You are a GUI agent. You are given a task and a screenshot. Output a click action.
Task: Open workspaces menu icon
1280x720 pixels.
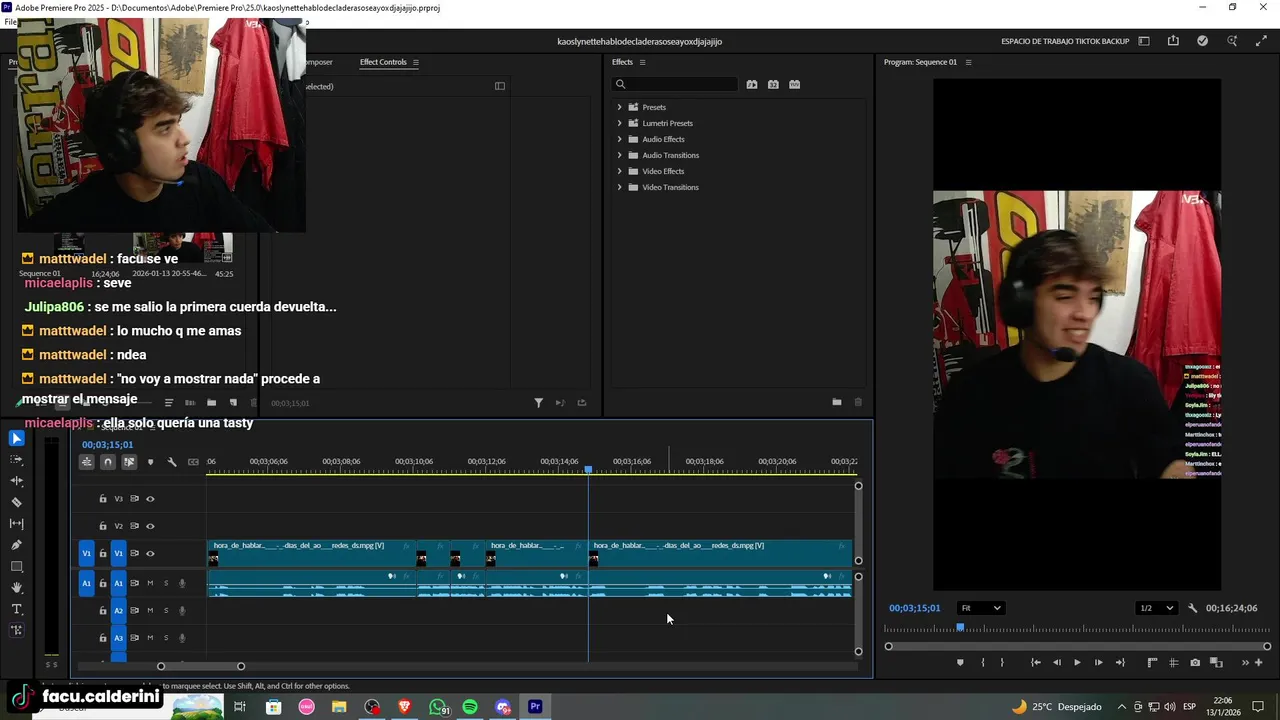1144,41
